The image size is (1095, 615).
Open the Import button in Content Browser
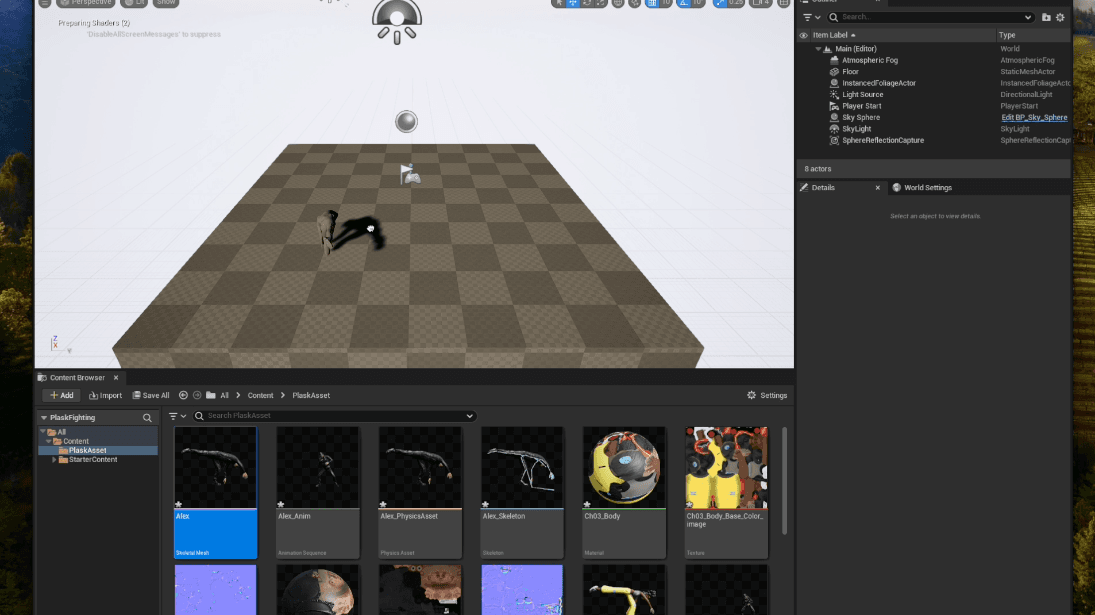click(105, 395)
